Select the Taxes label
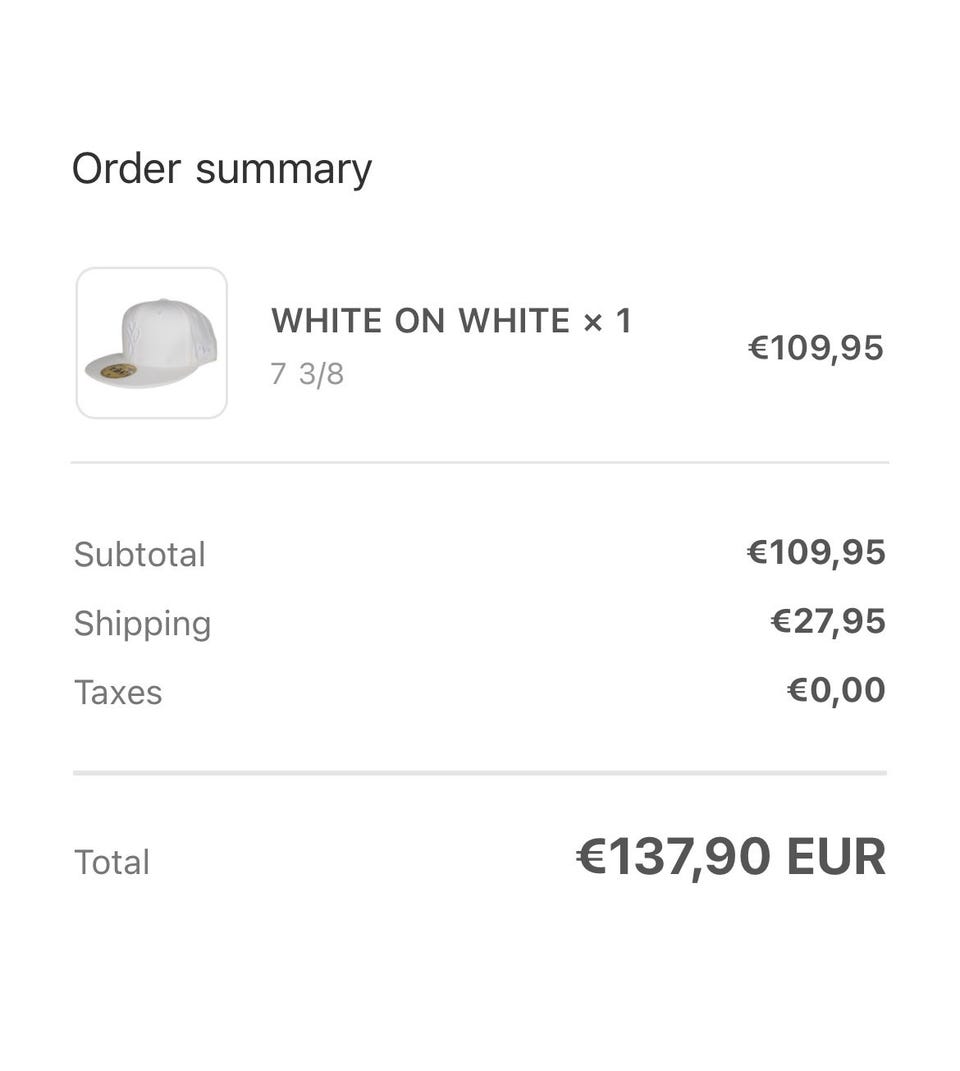The height and width of the screenshot is (1071, 960). pyautogui.click(x=118, y=692)
